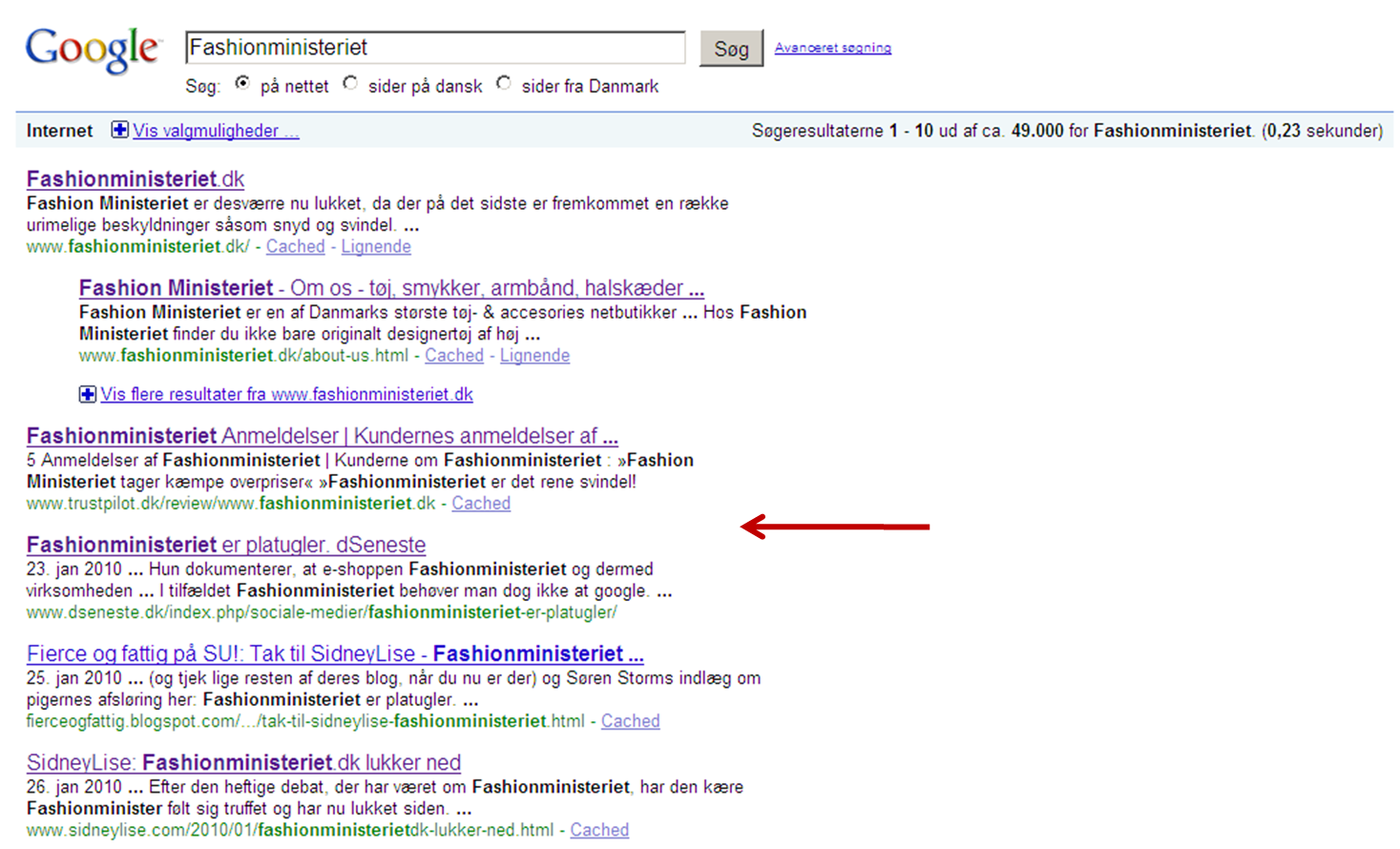
Task: Open the 'Avanceret søgning' link
Action: click(x=833, y=48)
